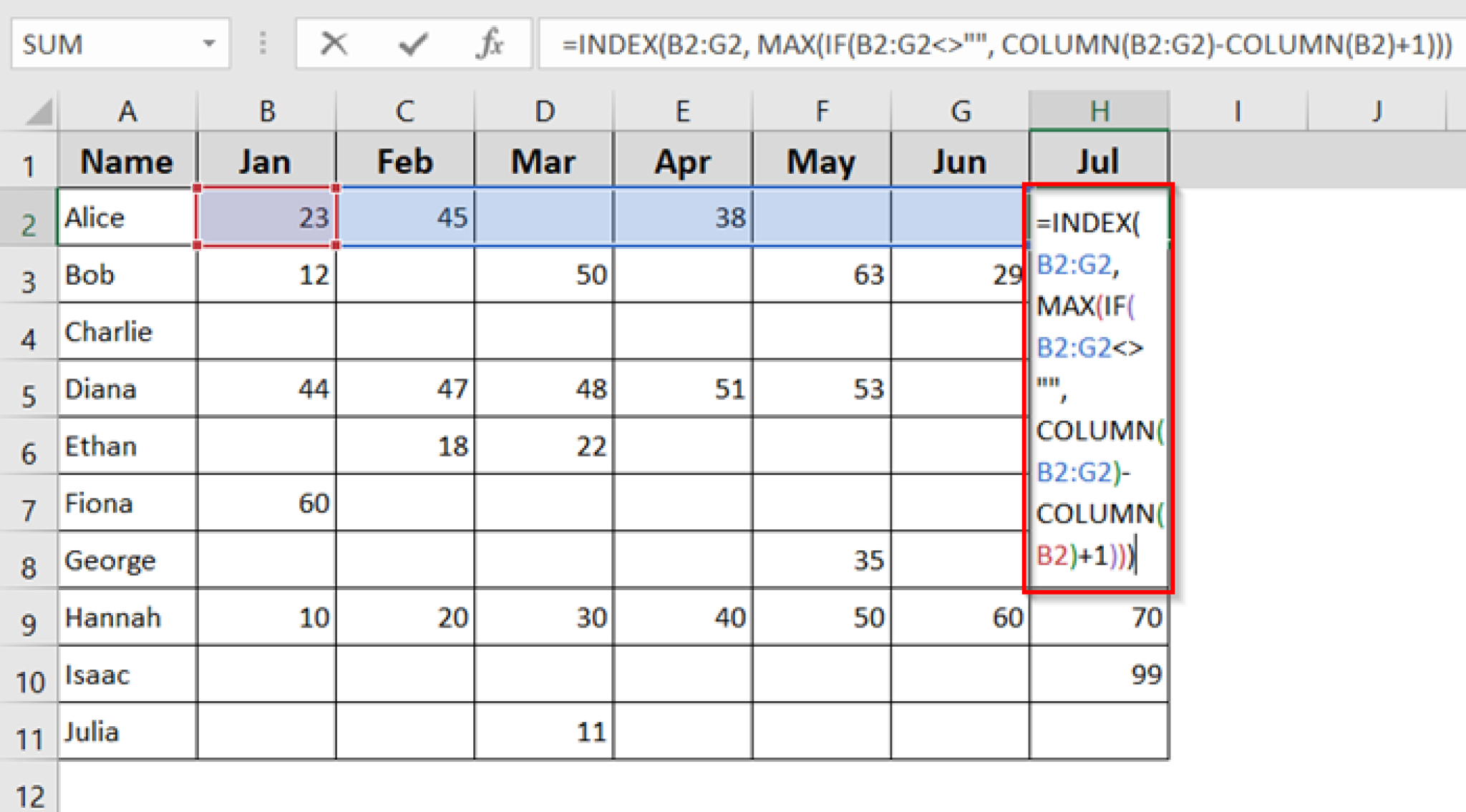
Task: Click in the formula bar text
Action: (1002, 44)
